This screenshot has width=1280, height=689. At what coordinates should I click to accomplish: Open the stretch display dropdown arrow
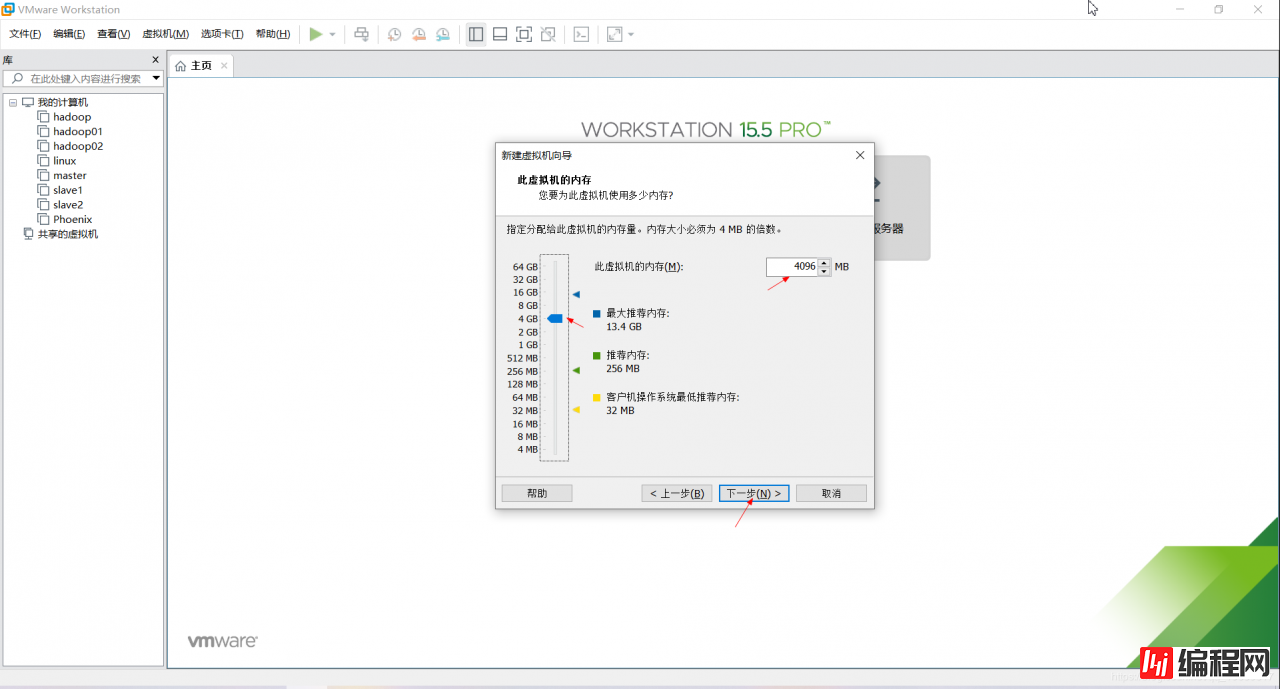tap(631, 34)
